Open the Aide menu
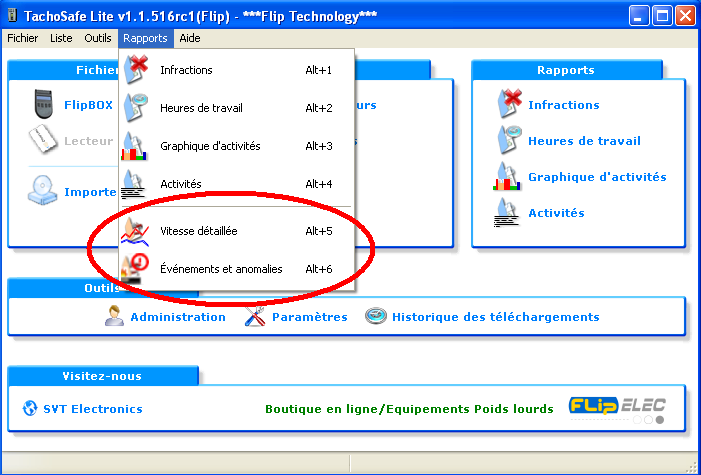Viewport: 701px width, 475px height. (x=189, y=38)
